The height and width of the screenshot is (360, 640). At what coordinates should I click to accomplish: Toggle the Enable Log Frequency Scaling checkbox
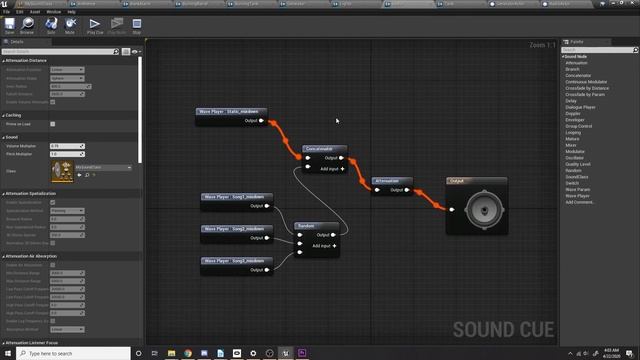click(x=53, y=321)
